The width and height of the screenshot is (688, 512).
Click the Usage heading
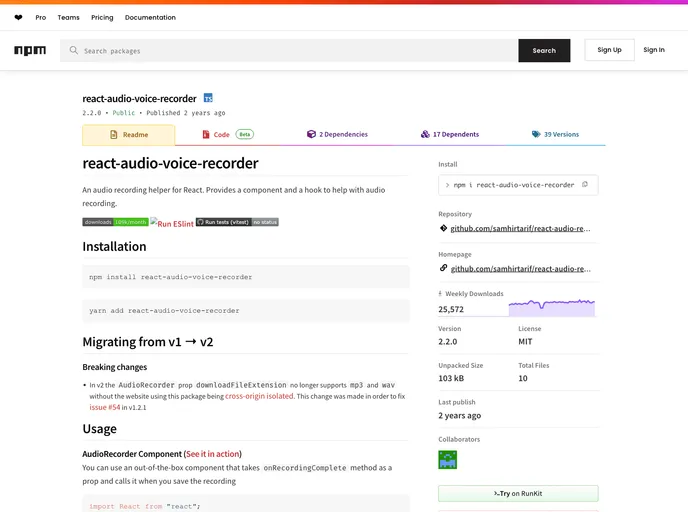[100, 429]
